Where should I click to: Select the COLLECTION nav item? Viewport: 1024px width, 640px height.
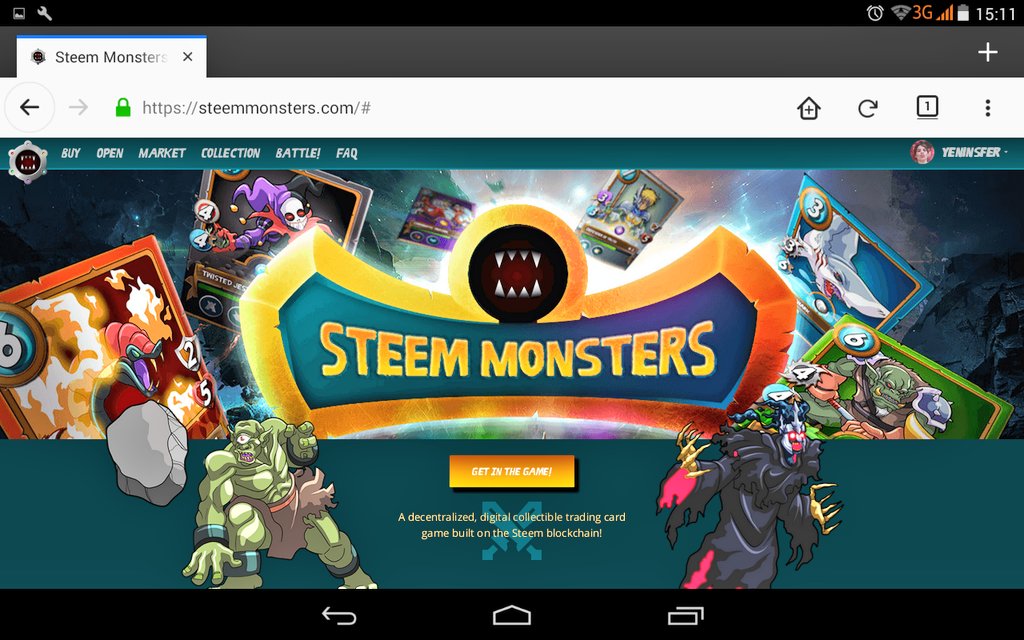230,153
